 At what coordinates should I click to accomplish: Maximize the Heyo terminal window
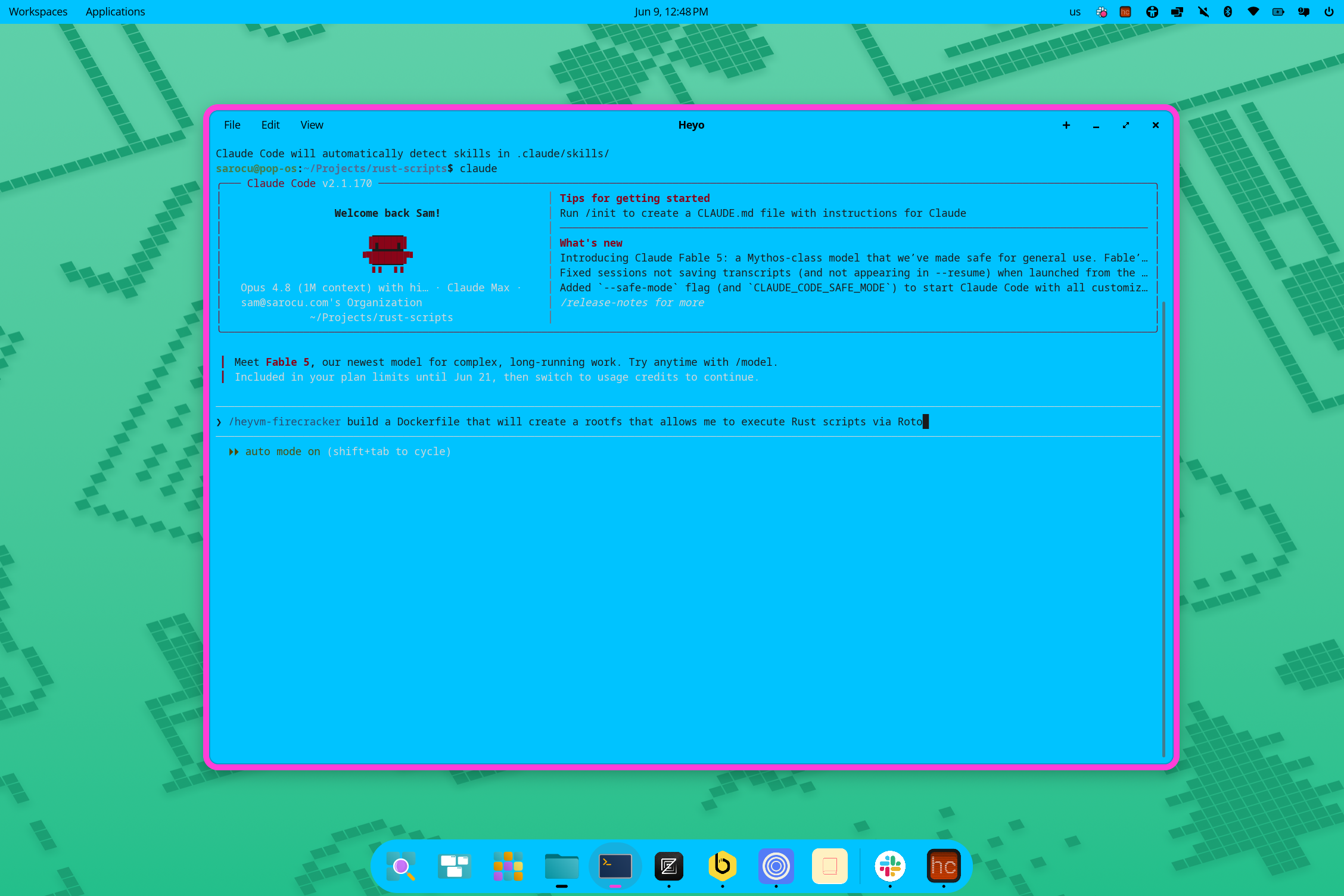pyautogui.click(x=1126, y=125)
